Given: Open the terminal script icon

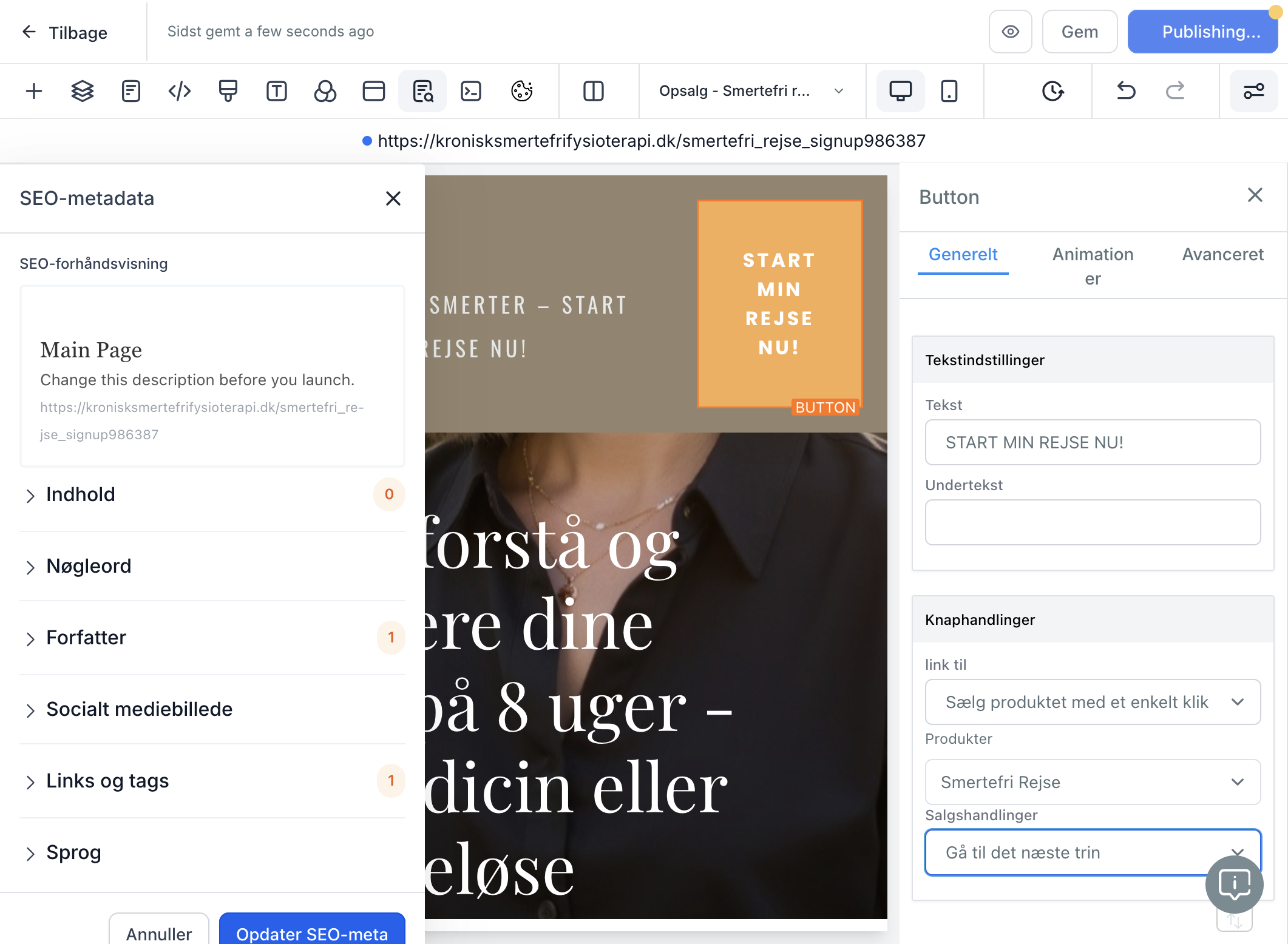Looking at the screenshot, I should coord(471,91).
